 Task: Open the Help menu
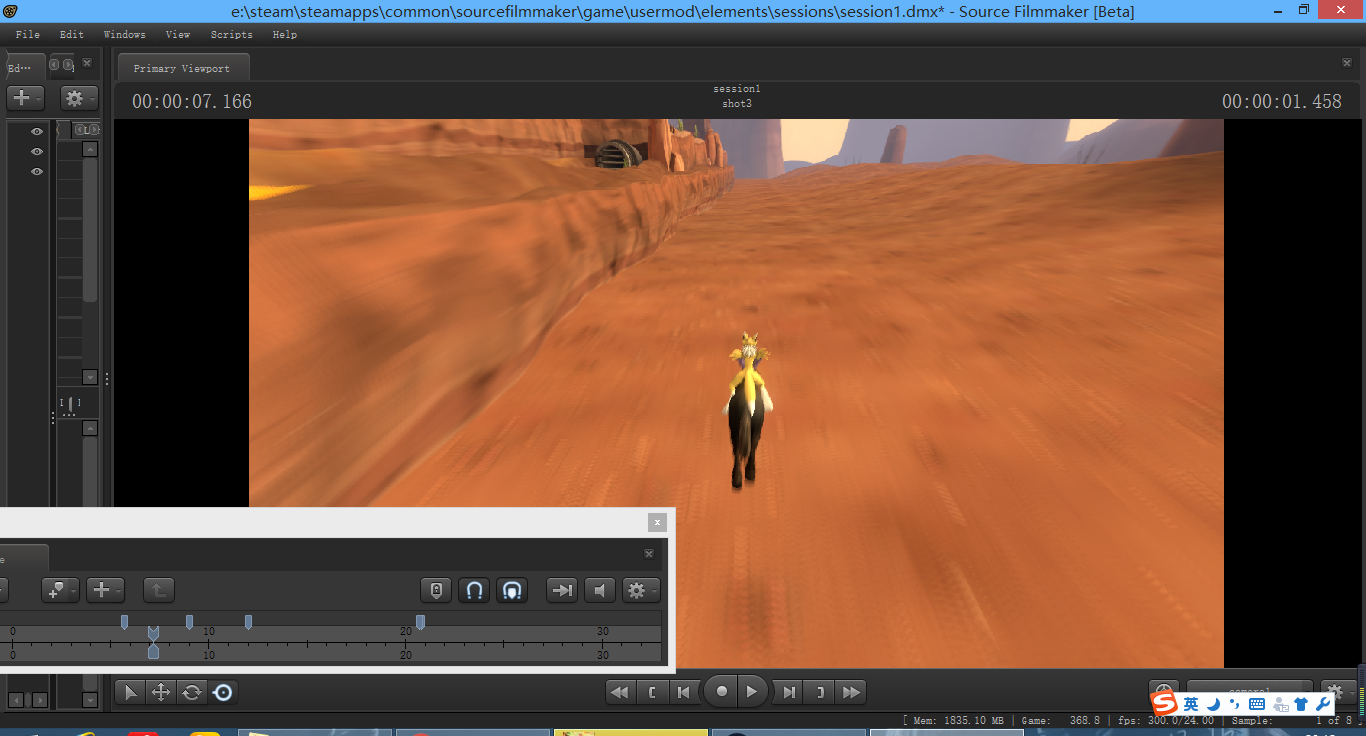[285, 34]
